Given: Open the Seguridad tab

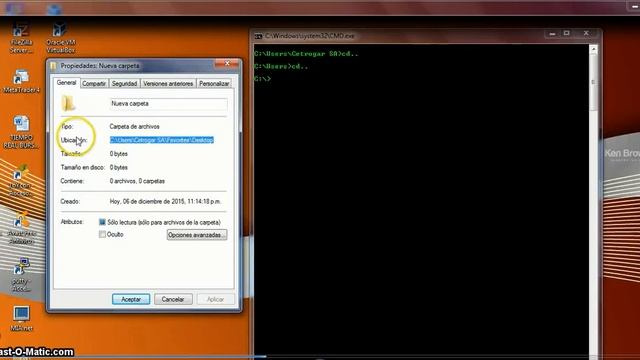Looking at the screenshot, I should [124, 83].
